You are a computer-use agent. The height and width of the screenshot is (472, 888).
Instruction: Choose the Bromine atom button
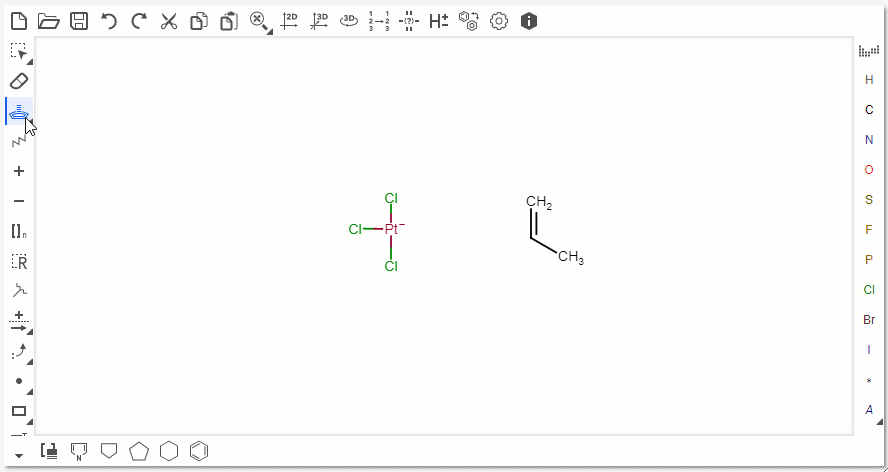pyautogui.click(x=868, y=320)
